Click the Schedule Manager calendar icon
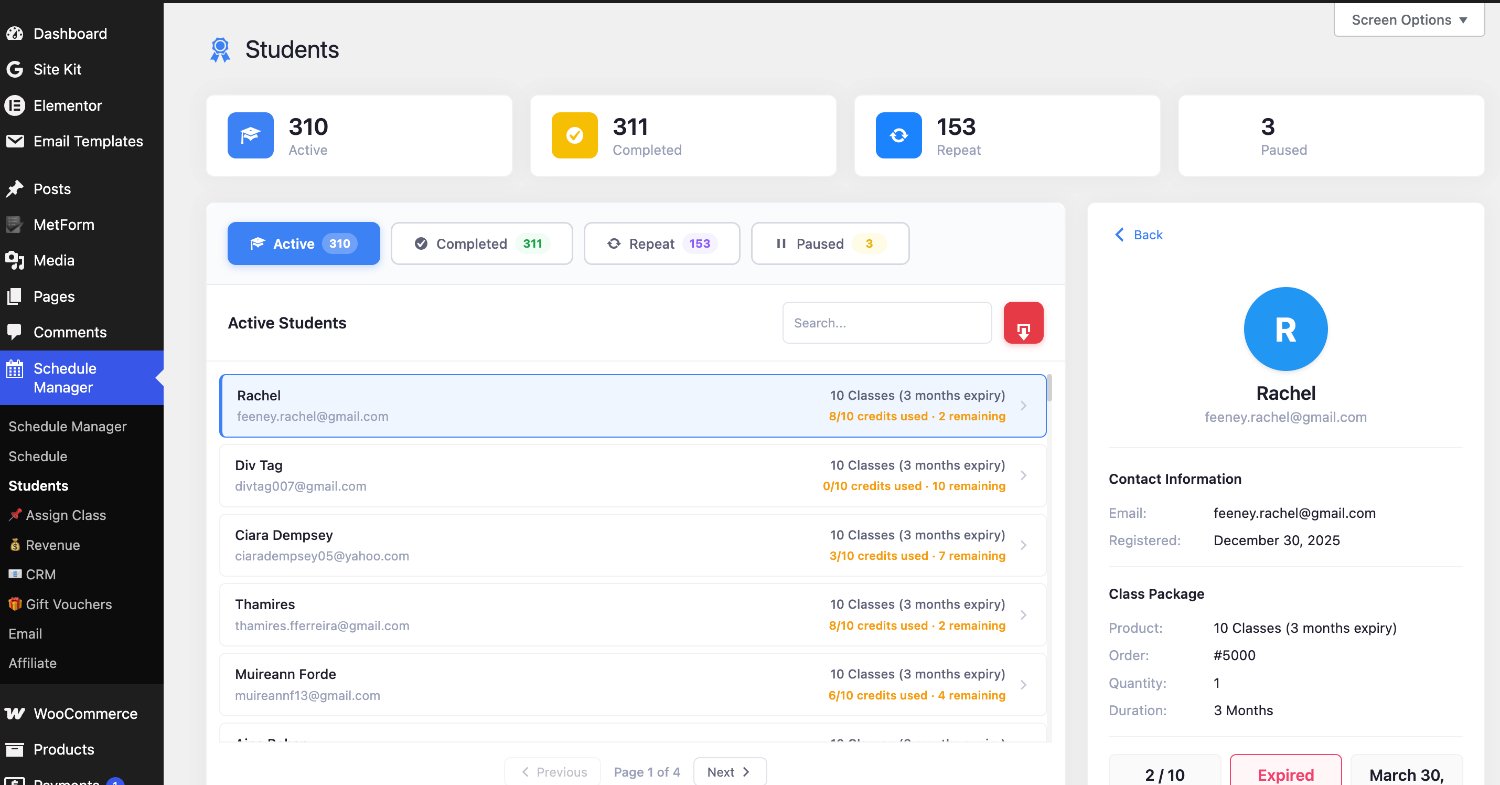Viewport: 1500px width, 785px height. coord(14,368)
